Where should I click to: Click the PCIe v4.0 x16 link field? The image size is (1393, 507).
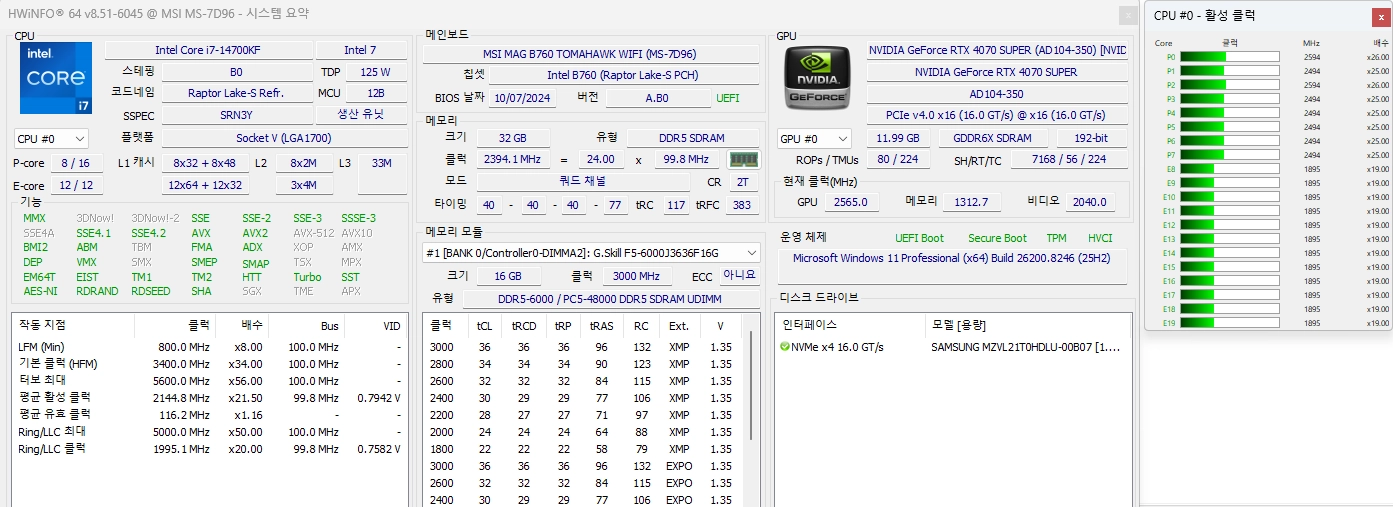point(996,116)
